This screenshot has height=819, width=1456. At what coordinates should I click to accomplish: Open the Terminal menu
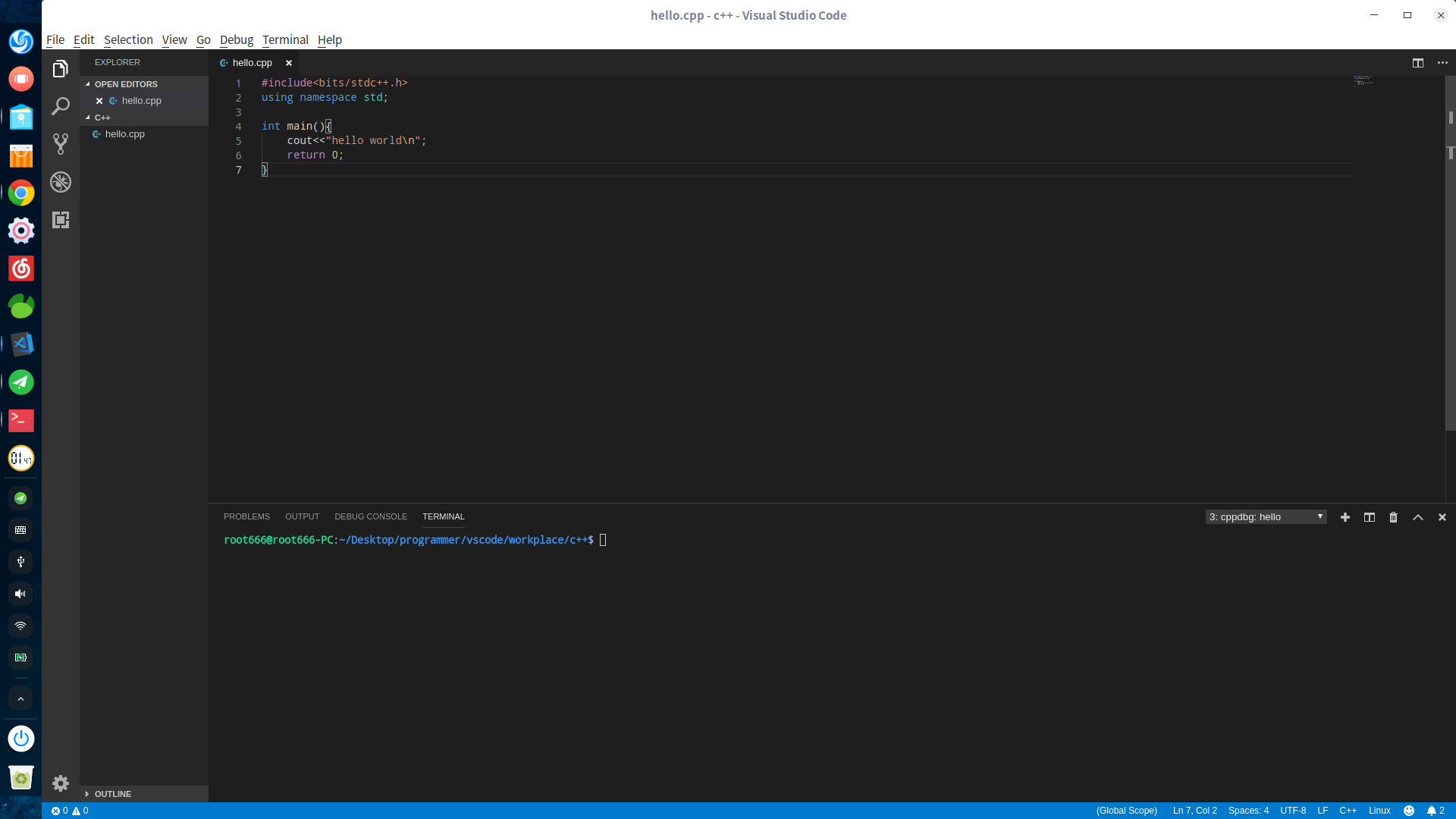[x=285, y=39]
